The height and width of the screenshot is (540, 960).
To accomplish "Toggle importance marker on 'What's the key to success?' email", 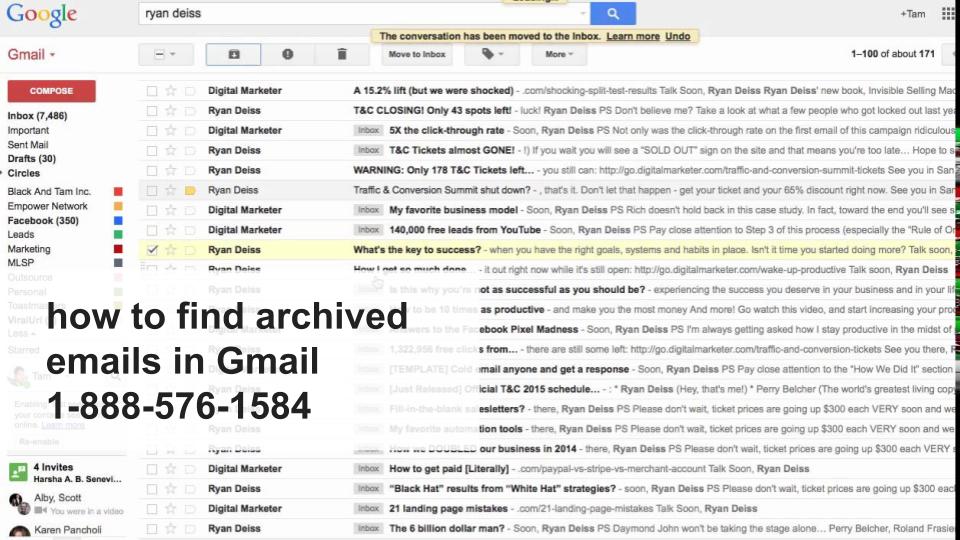I will coord(190,250).
